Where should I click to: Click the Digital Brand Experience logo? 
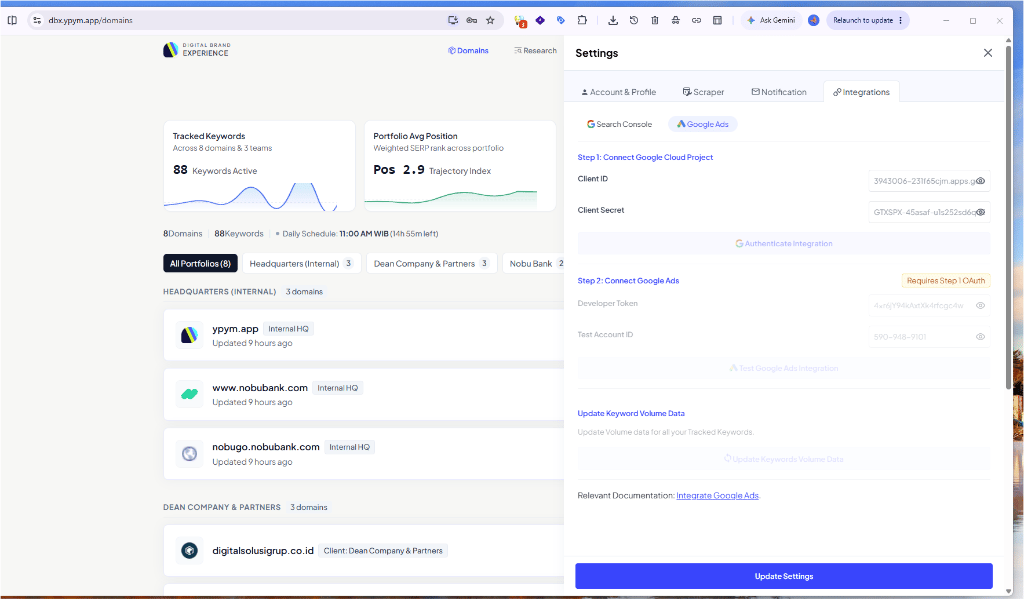197,50
